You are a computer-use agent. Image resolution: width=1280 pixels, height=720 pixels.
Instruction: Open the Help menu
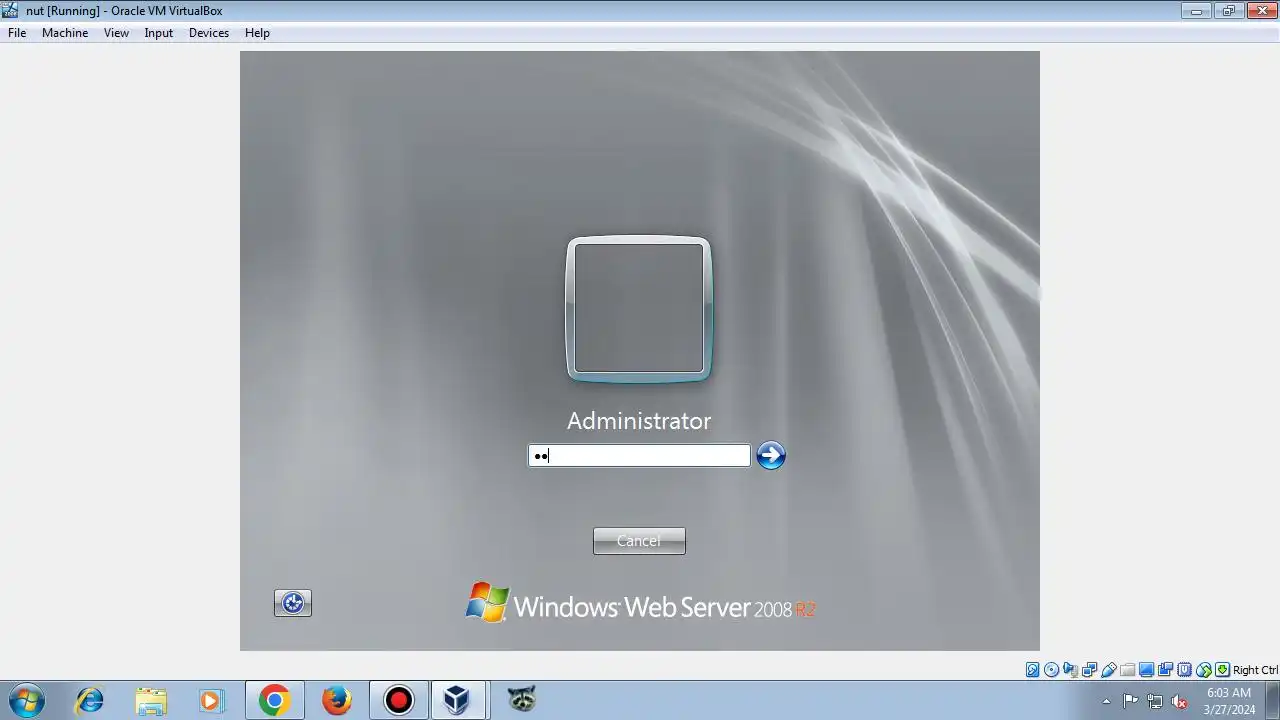coord(257,33)
